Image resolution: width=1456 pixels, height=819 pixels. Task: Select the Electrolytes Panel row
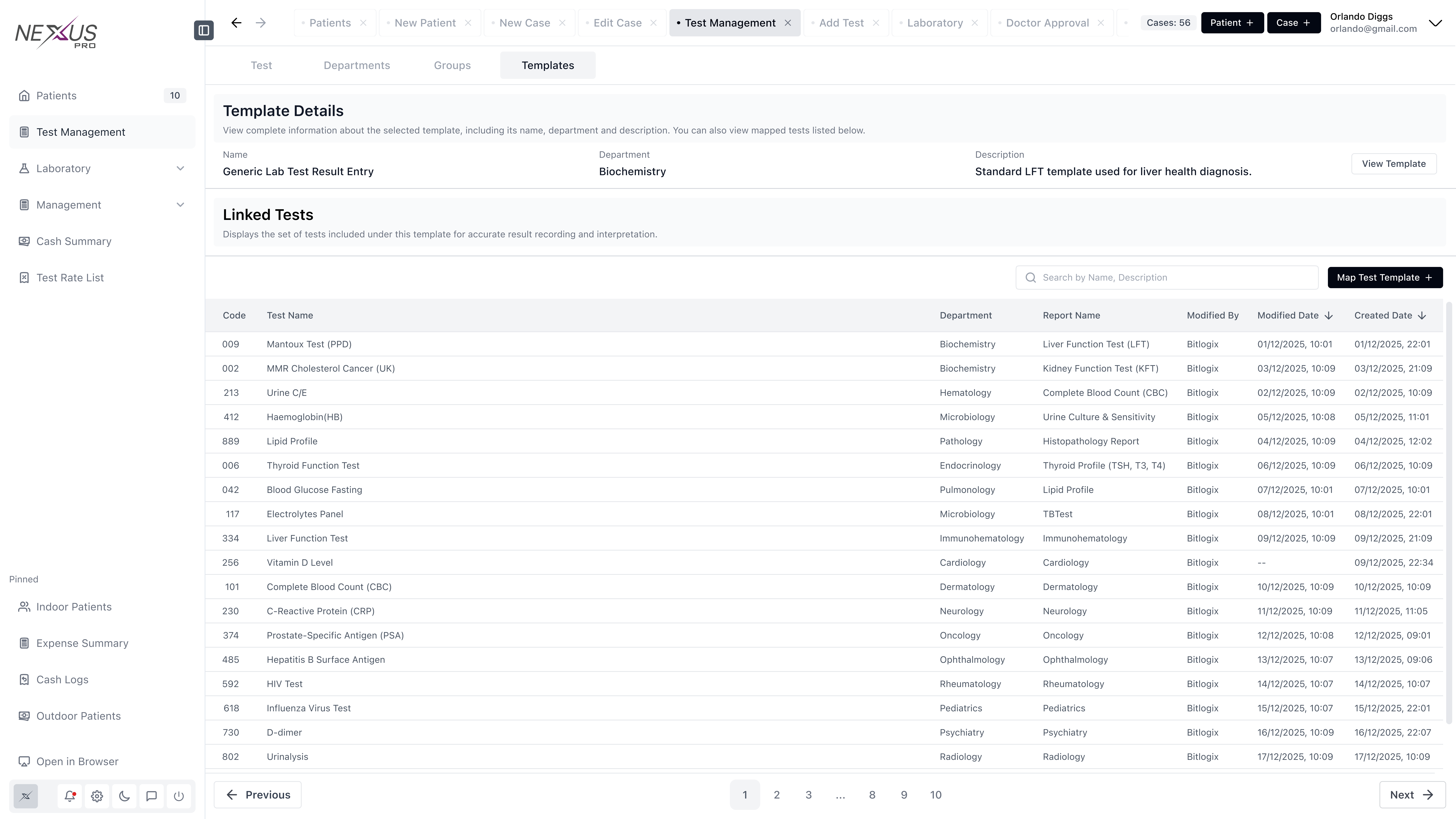(x=824, y=514)
